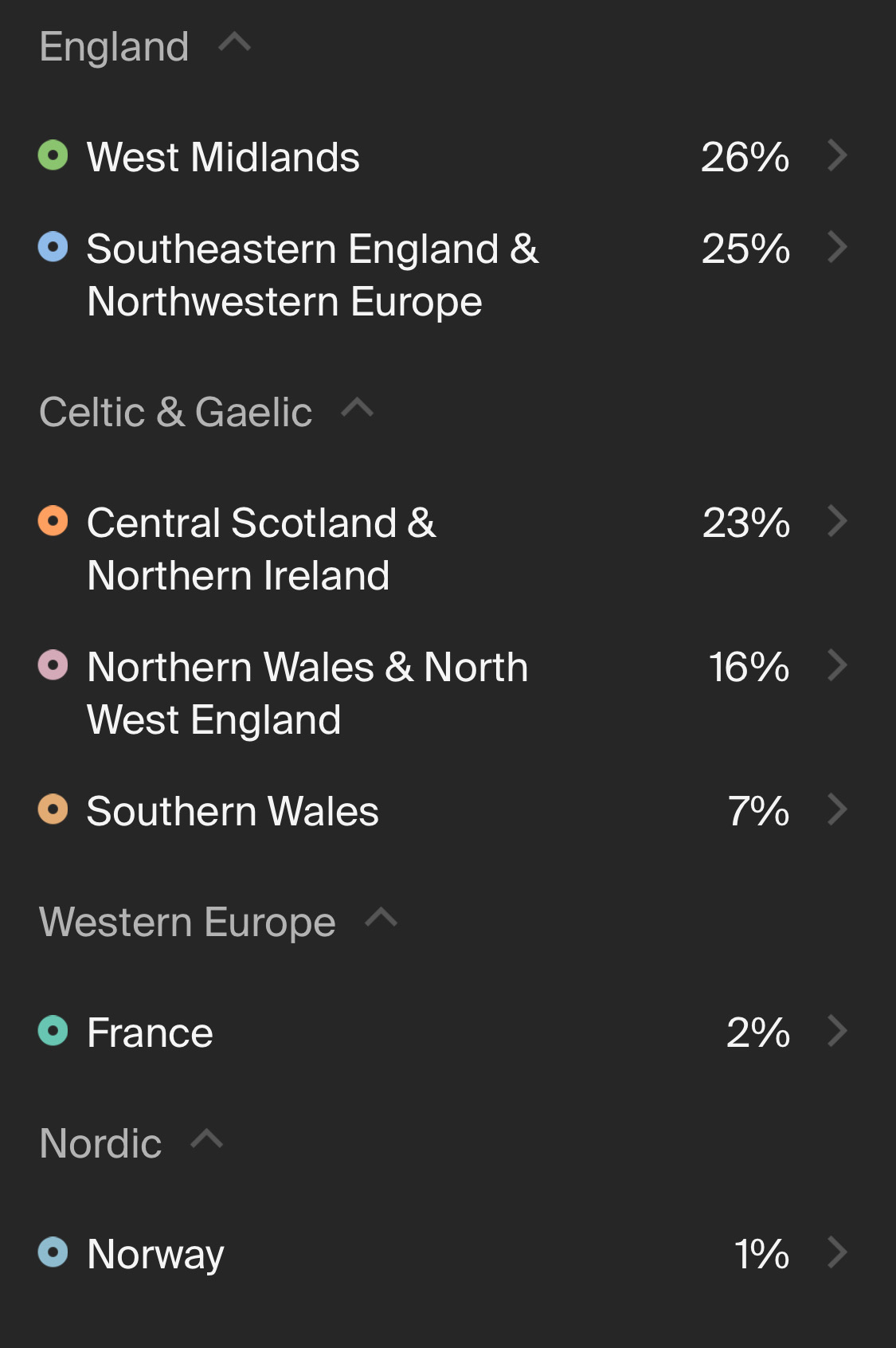Tap the arrow next to Central Scotland 23%
The width and height of the screenshot is (896, 1348).
[837, 522]
